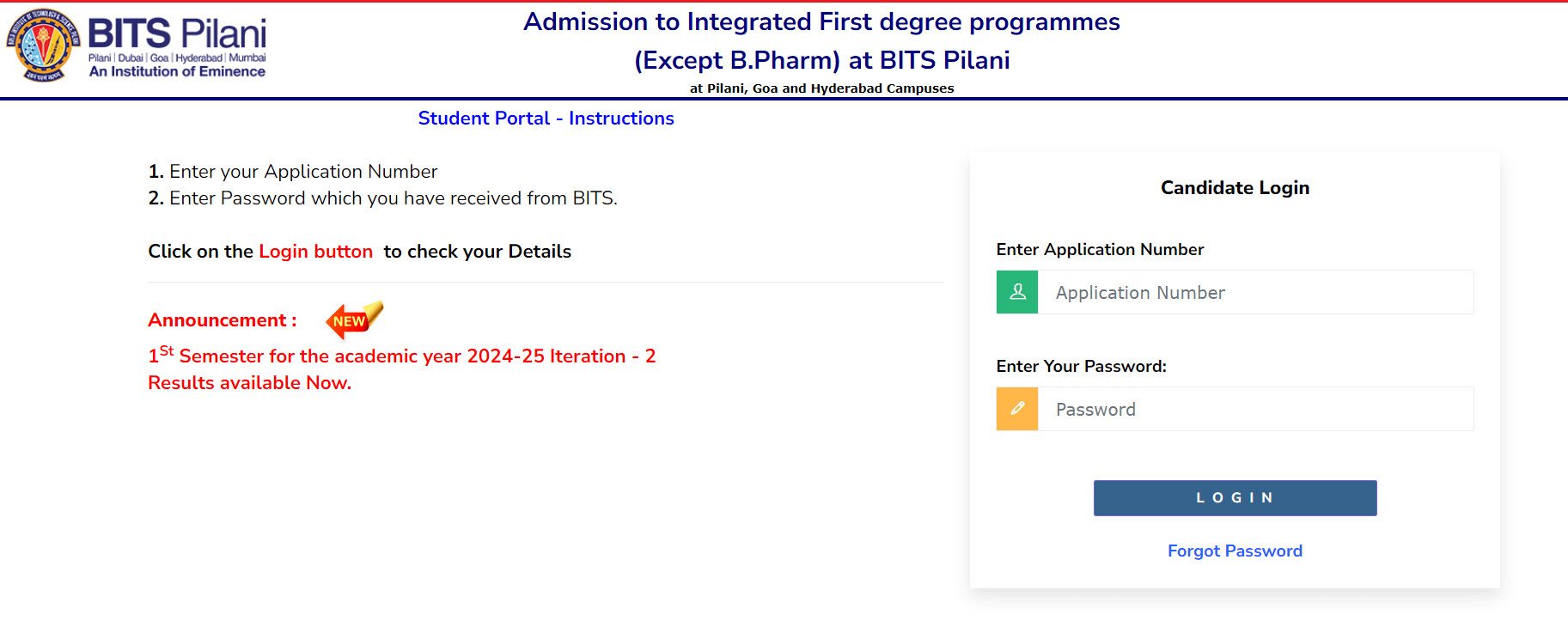Image resolution: width=1568 pixels, height=633 pixels.
Task: Click the NEW announcement badge icon
Action: coord(354,320)
